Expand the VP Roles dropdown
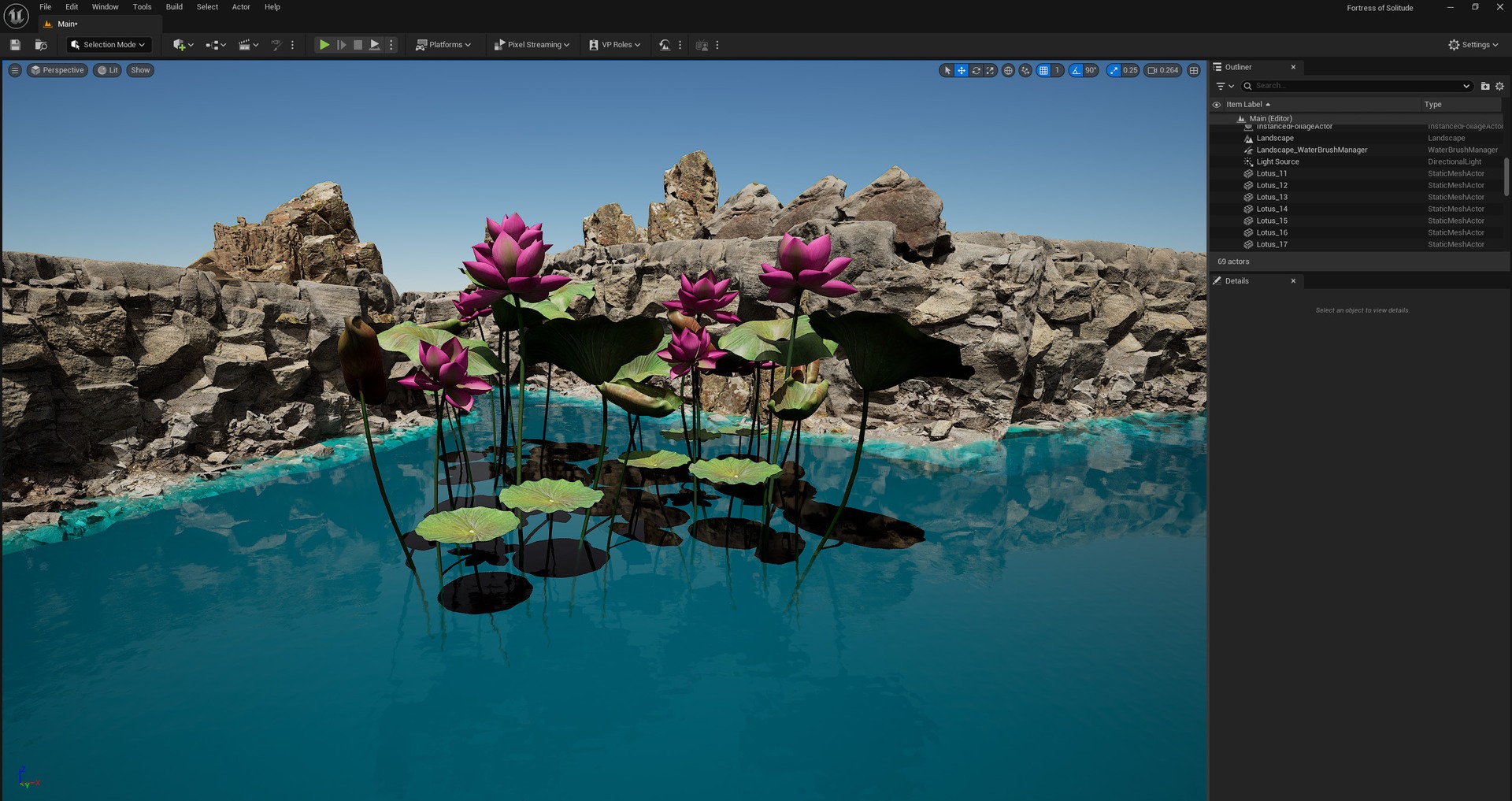This screenshot has height=801, width=1512. tap(615, 45)
